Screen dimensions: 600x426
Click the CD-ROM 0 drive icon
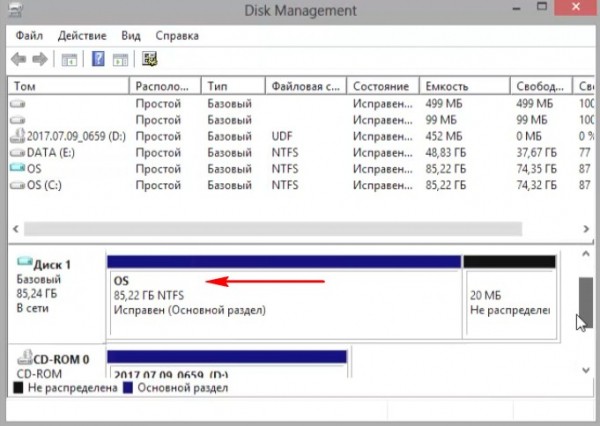coord(25,357)
